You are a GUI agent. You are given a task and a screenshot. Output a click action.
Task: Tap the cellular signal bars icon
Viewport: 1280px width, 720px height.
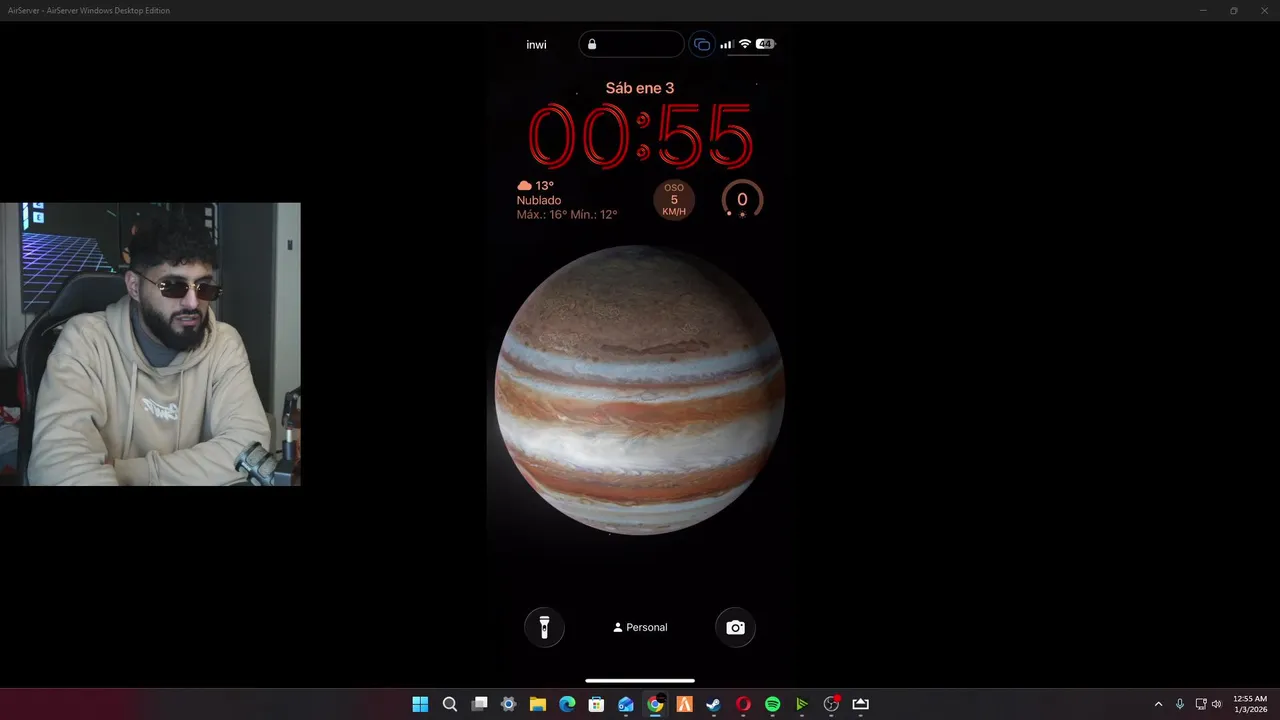(727, 44)
